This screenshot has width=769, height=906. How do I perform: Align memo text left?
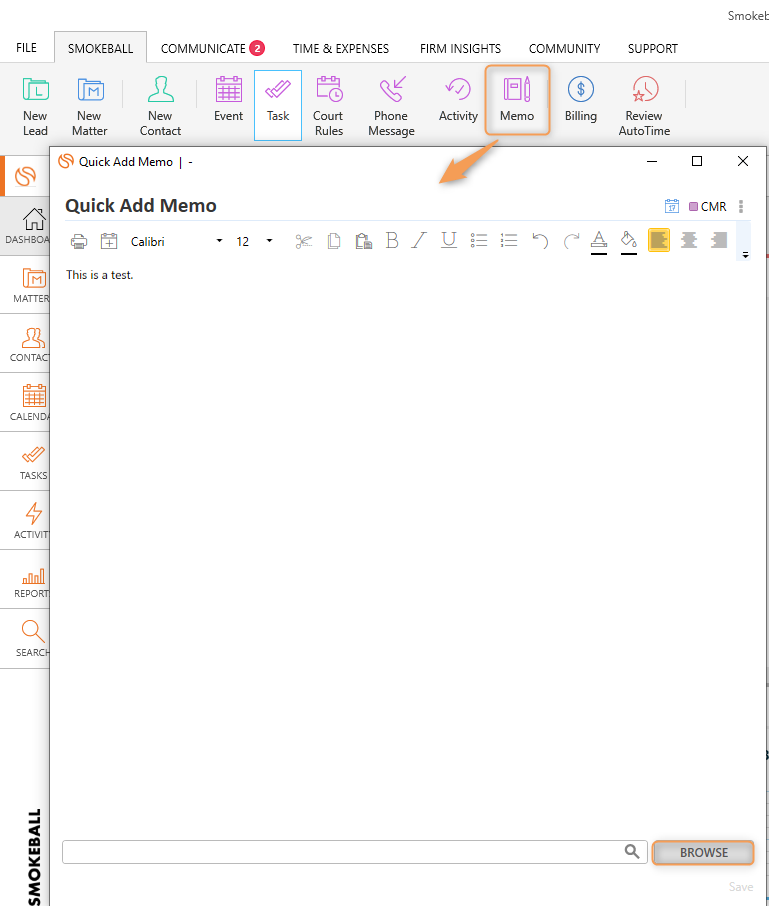[659, 240]
